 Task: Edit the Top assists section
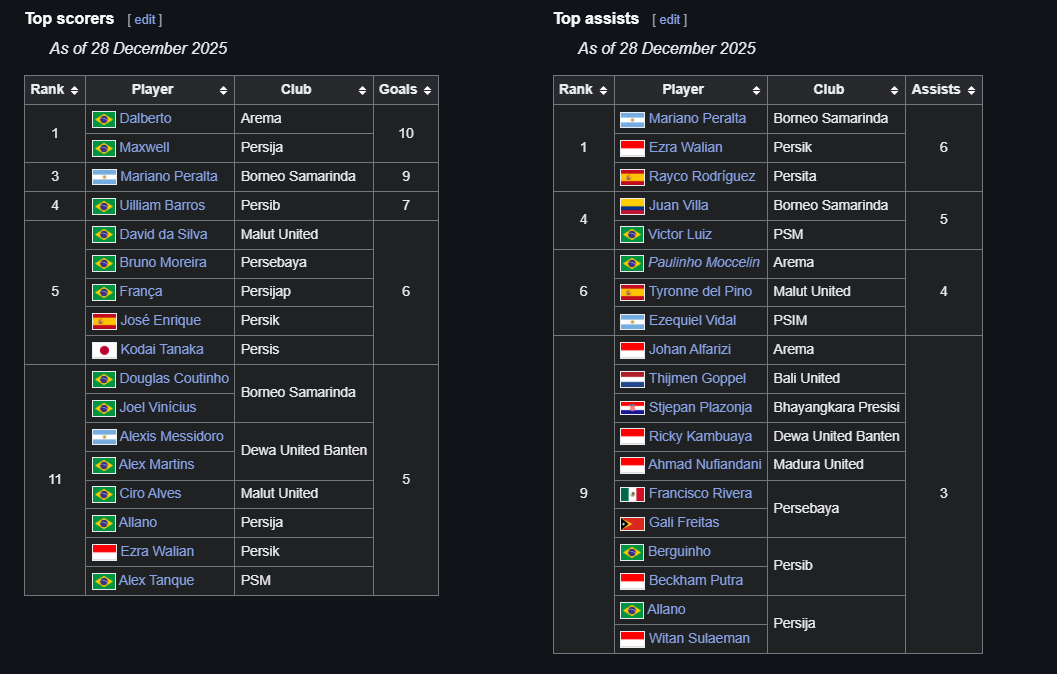[x=669, y=20]
